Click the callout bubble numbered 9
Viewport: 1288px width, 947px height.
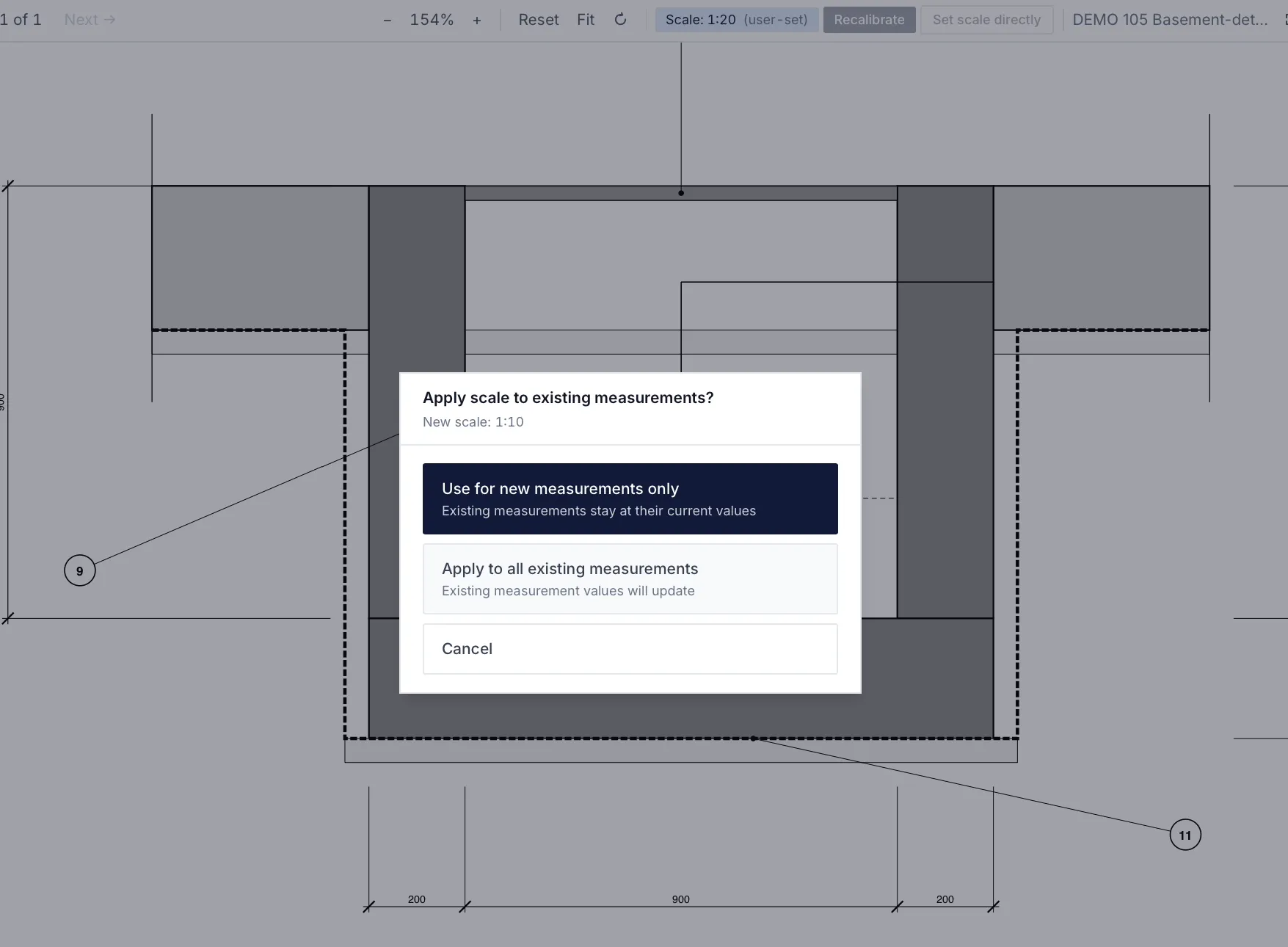click(80, 570)
